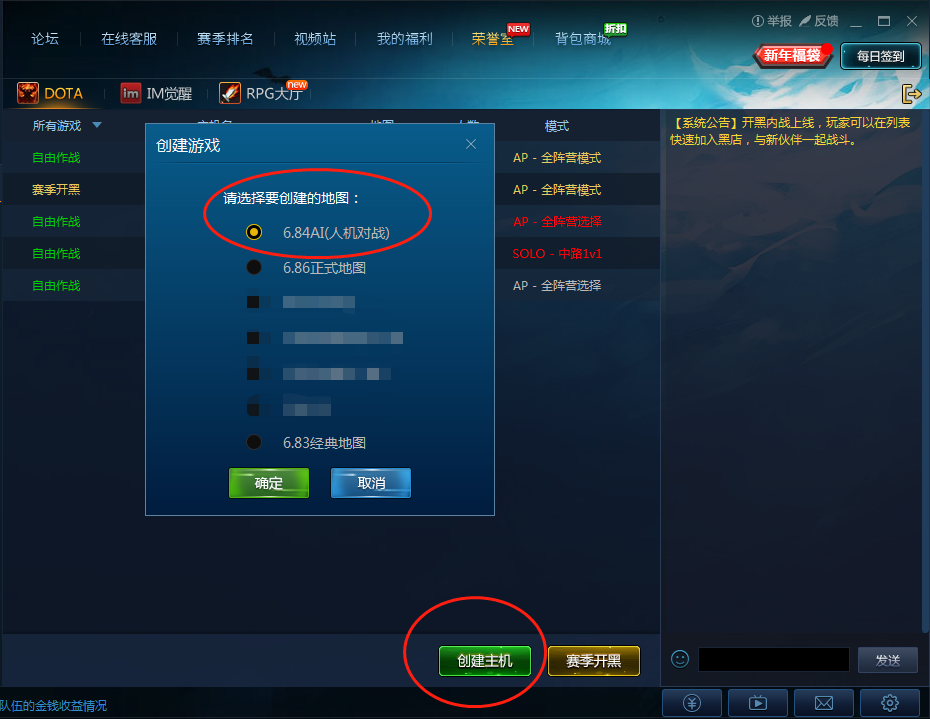930x719 pixels.
Task: Select the 6.84AI(人机对战) radio option
Action: 254,232
